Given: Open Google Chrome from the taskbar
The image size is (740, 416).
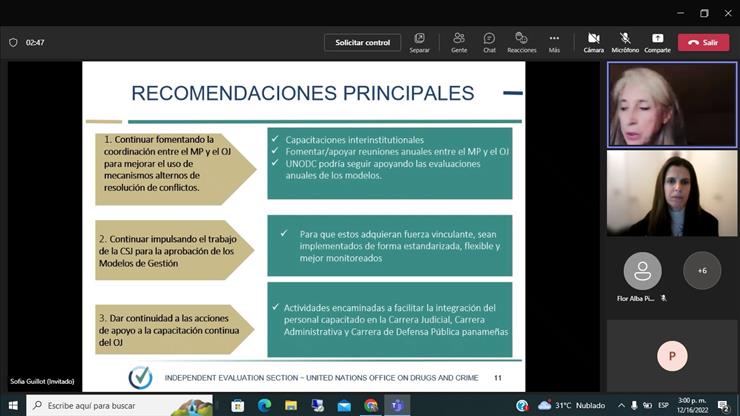Looking at the screenshot, I should click(x=371, y=406).
